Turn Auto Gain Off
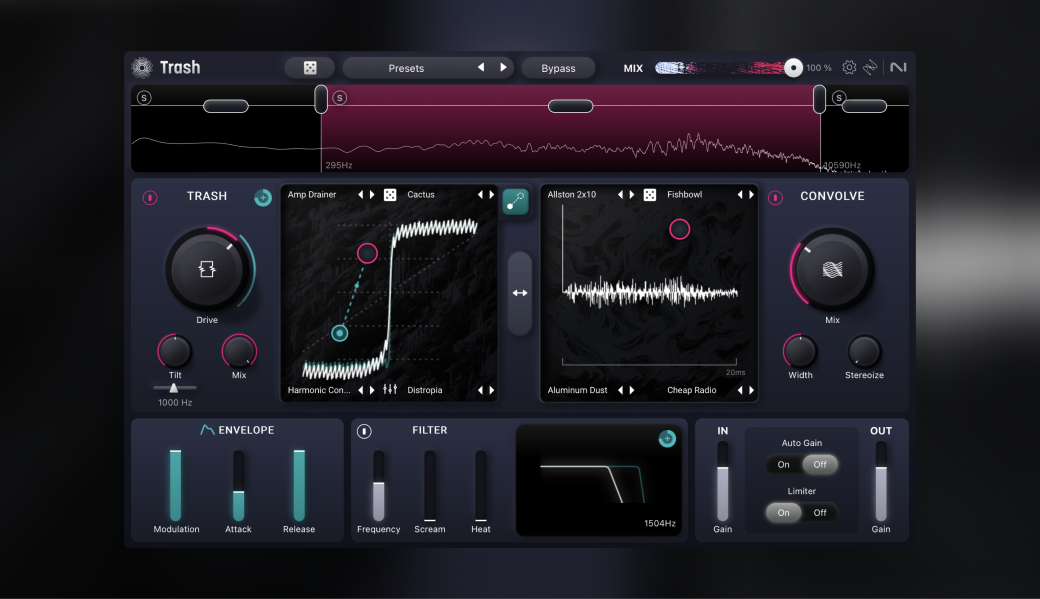The height and width of the screenshot is (599, 1040). (820, 464)
